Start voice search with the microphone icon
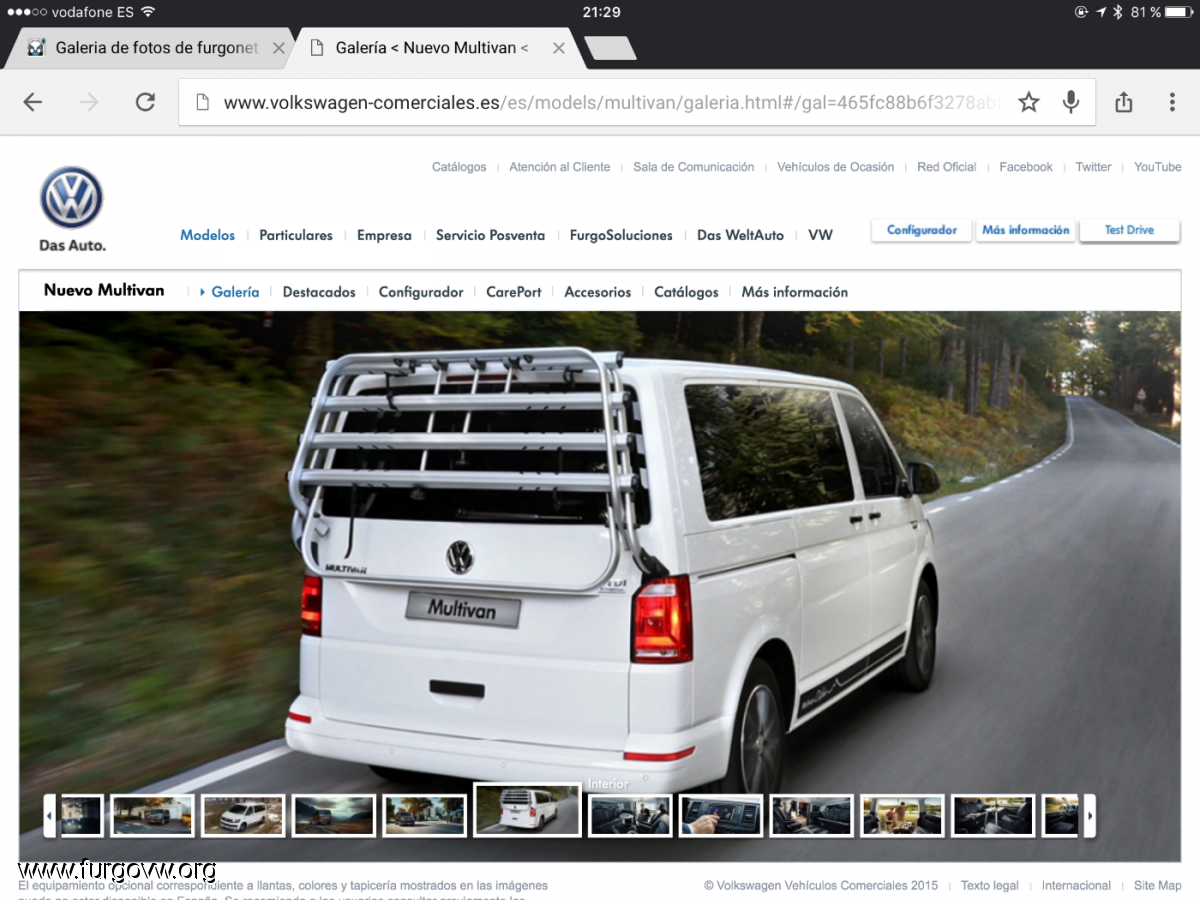 coord(1071,102)
